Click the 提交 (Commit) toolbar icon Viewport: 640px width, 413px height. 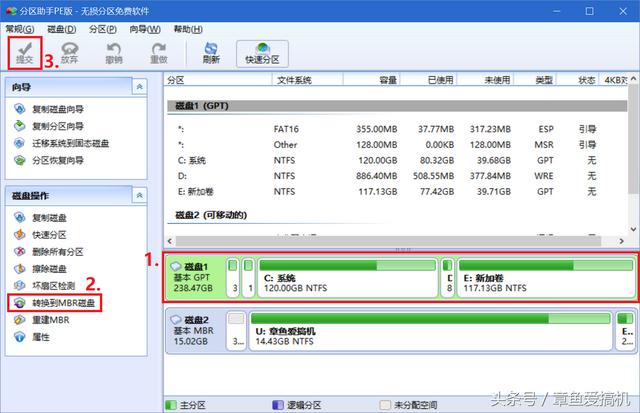24,53
